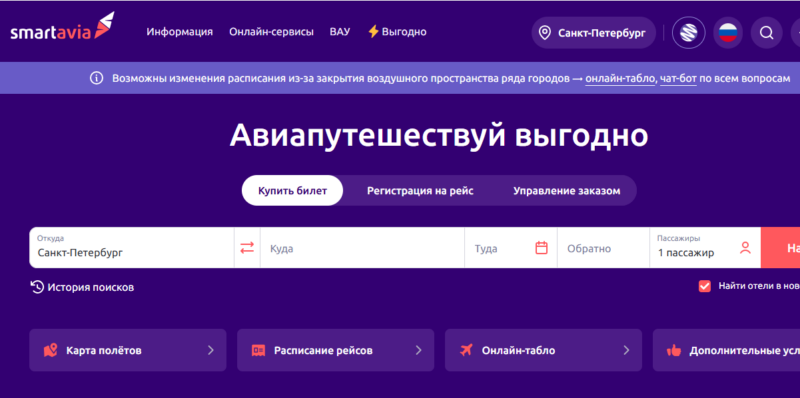The image size is (800, 398).
Task: Click the passenger person icon
Action: tap(745, 248)
